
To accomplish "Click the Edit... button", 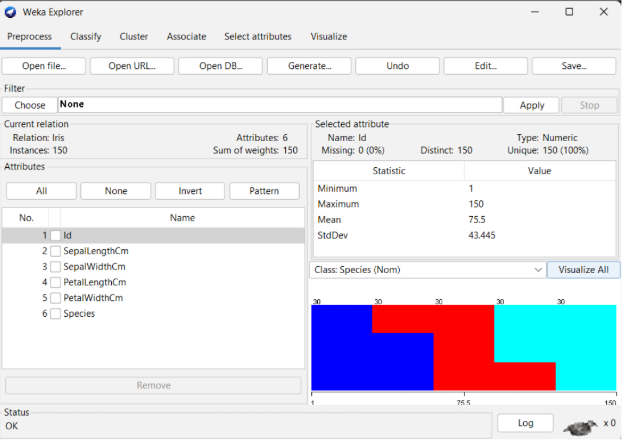I will click(x=486, y=66).
